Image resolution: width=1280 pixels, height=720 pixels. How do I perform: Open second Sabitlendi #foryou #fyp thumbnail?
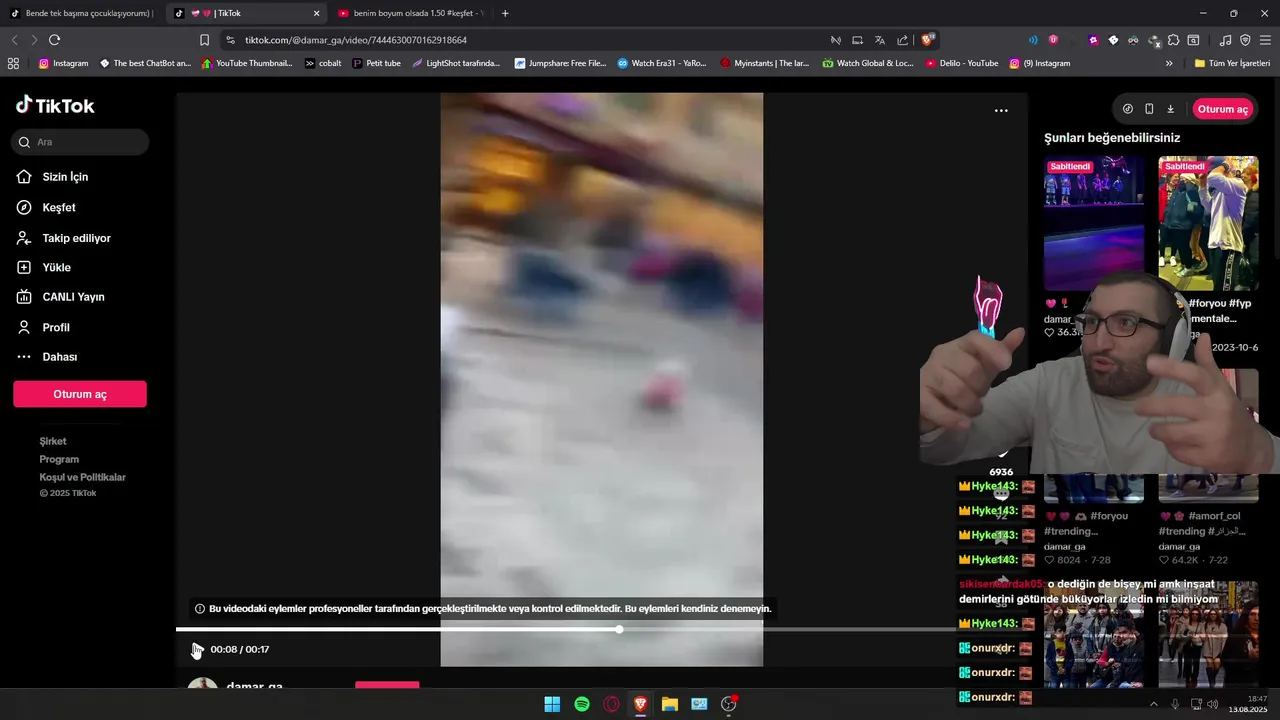[1208, 223]
